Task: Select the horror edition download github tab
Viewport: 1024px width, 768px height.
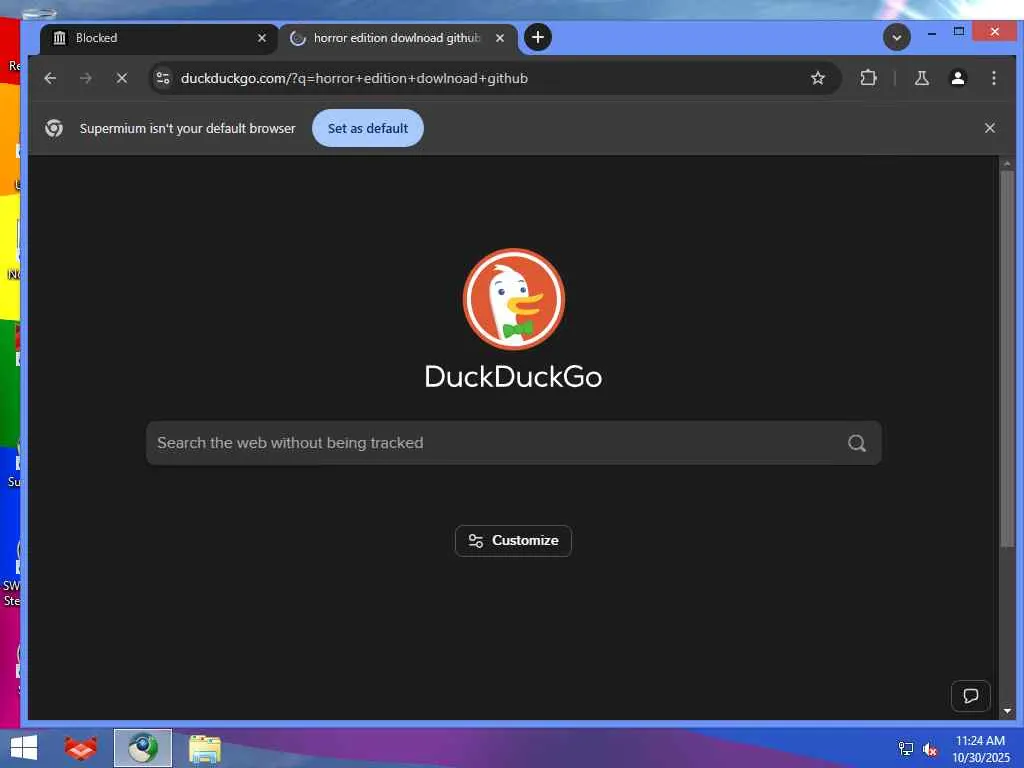Action: click(x=397, y=38)
